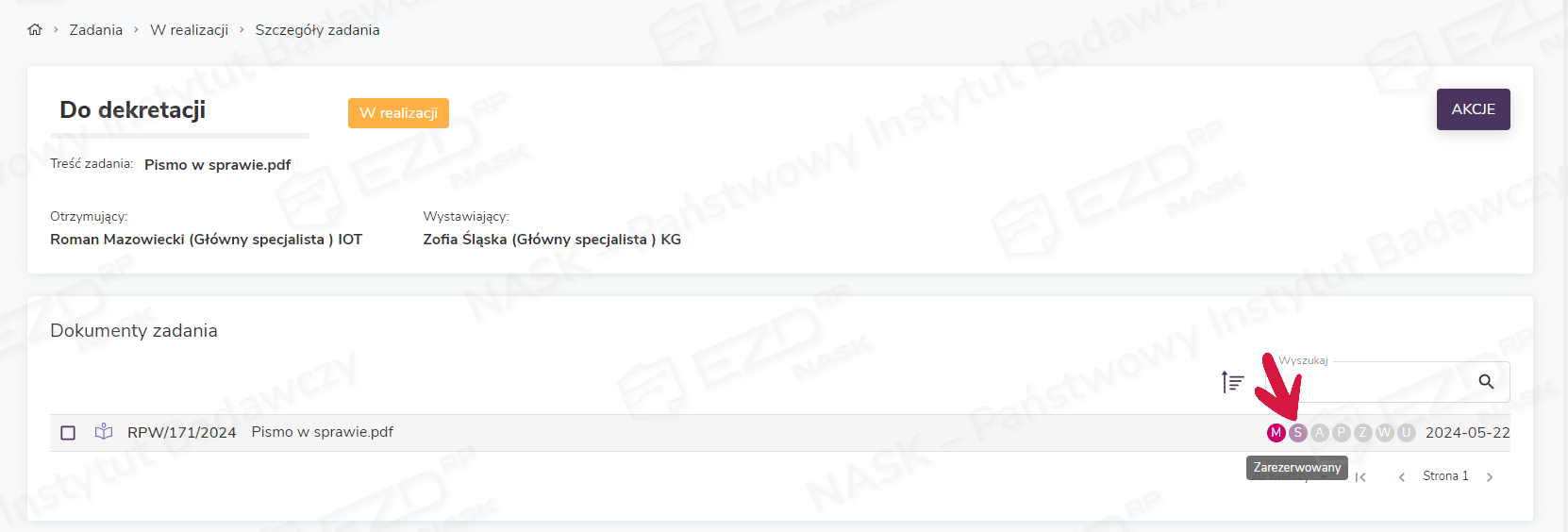Image resolution: width=1568 pixels, height=532 pixels.
Task: Click the sort order icon
Action: (1232, 382)
